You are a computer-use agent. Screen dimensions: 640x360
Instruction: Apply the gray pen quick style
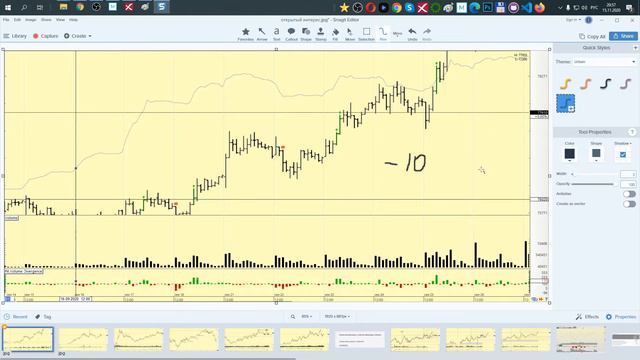click(x=625, y=84)
